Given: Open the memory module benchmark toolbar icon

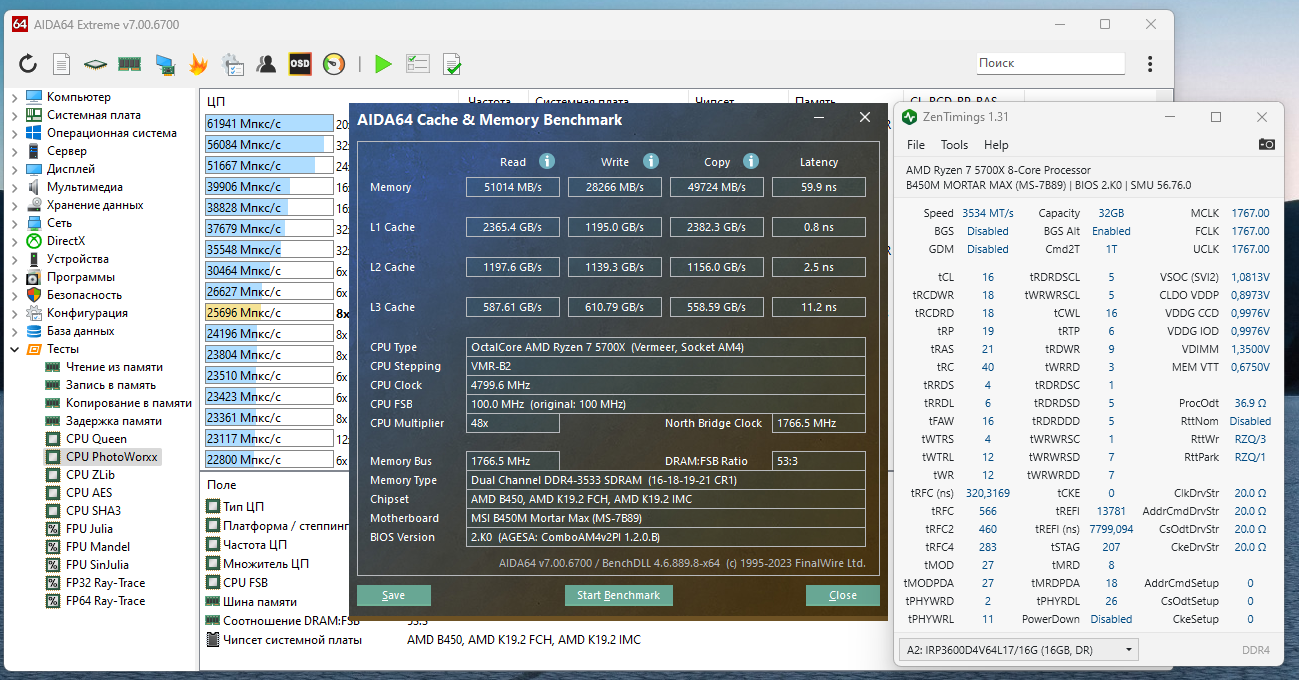Looking at the screenshot, I should (129, 64).
